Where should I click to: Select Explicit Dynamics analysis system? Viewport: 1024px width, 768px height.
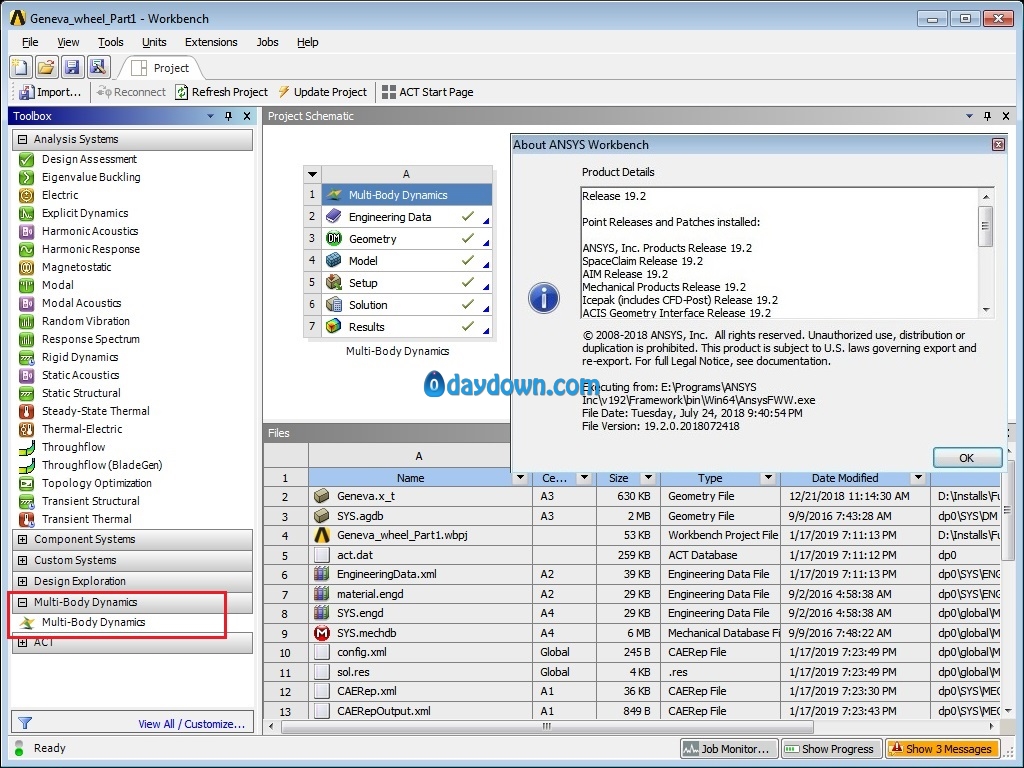[85, 213]
